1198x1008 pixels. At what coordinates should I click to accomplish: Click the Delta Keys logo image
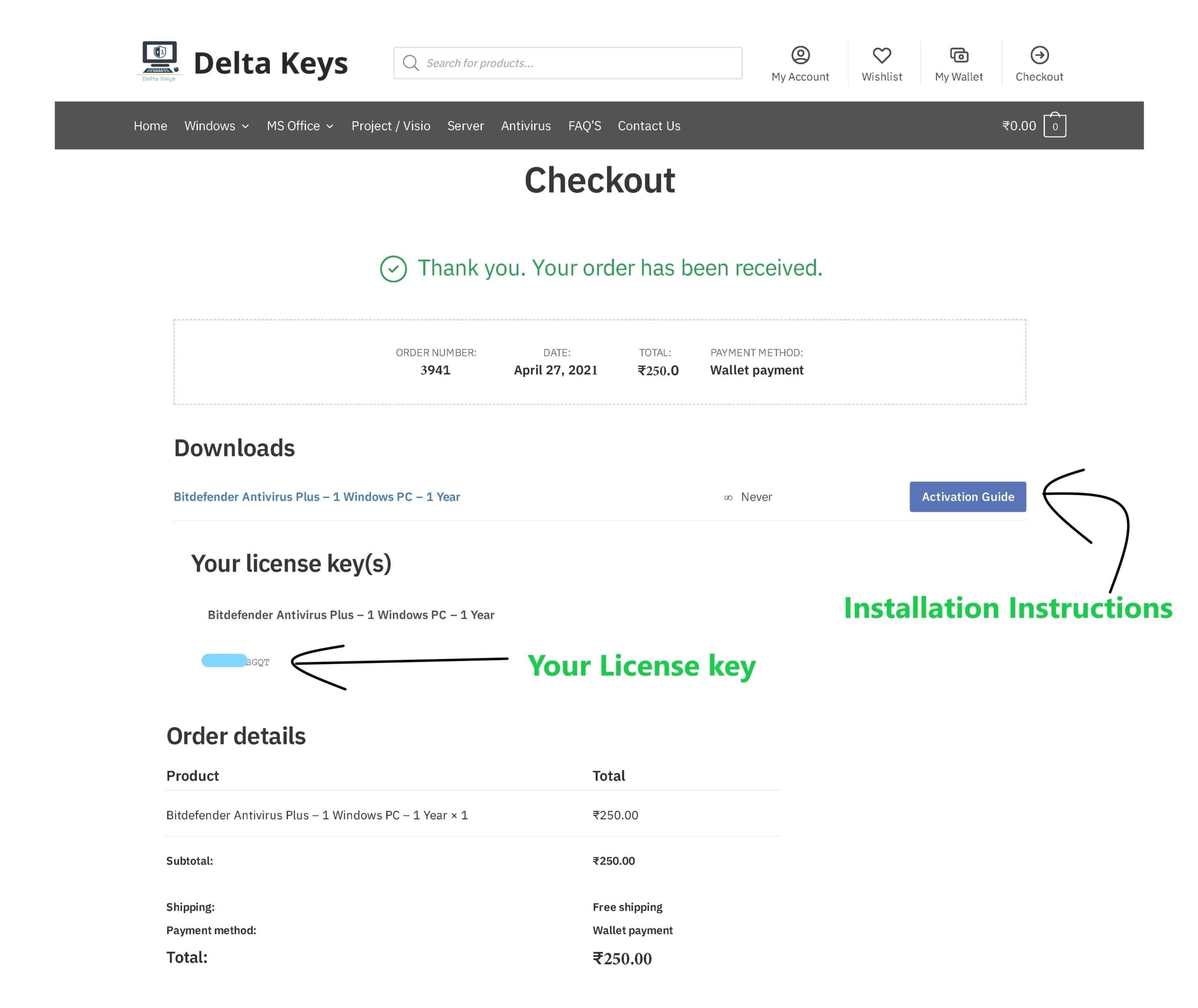click(160, 61)
